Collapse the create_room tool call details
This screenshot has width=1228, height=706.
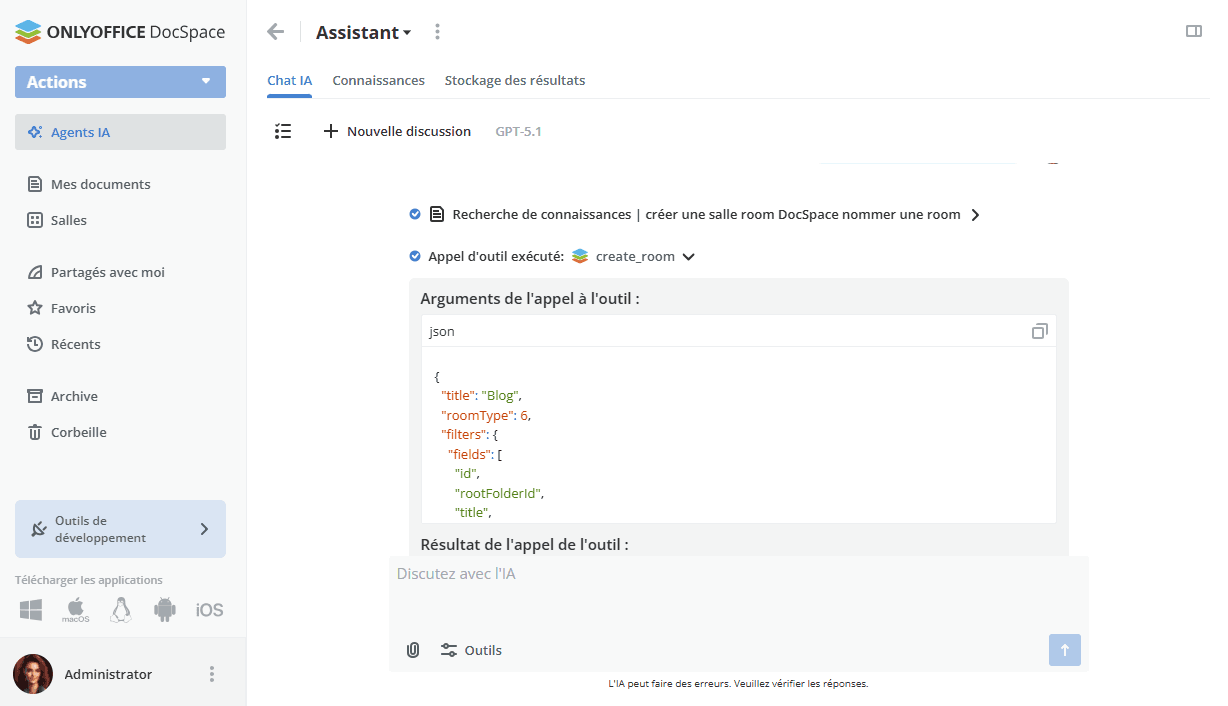(687, 256)
